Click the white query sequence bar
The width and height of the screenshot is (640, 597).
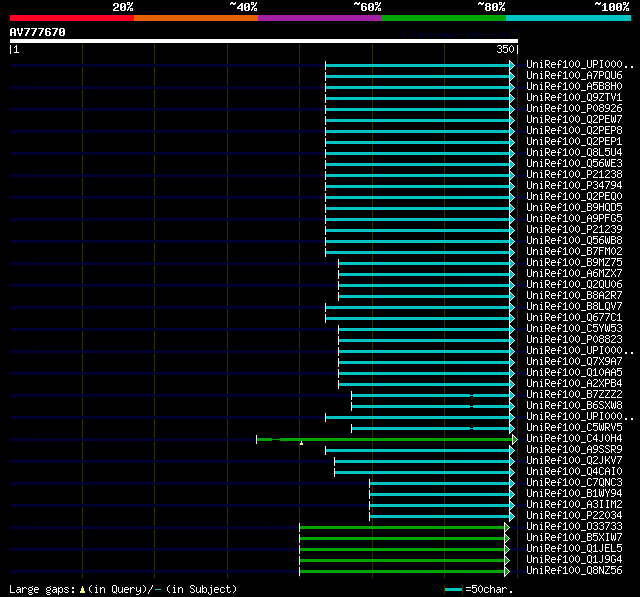point(264,41)
